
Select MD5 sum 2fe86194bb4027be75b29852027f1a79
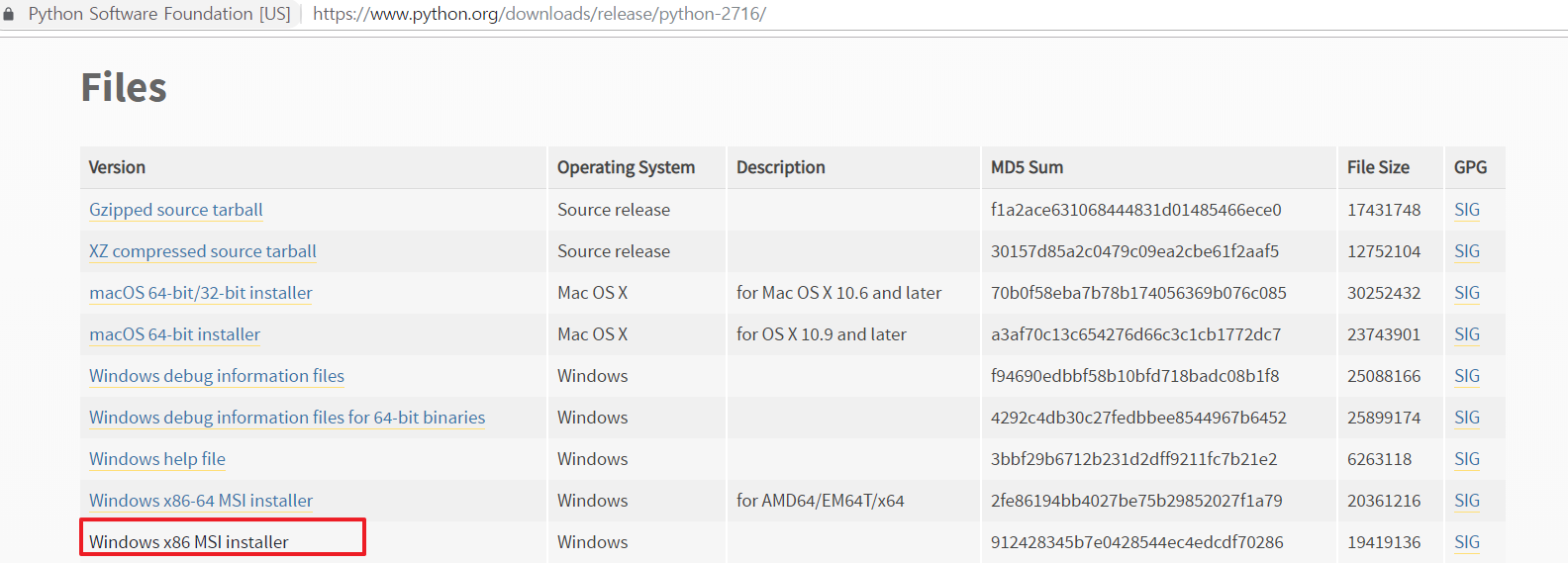point(1136,501)
